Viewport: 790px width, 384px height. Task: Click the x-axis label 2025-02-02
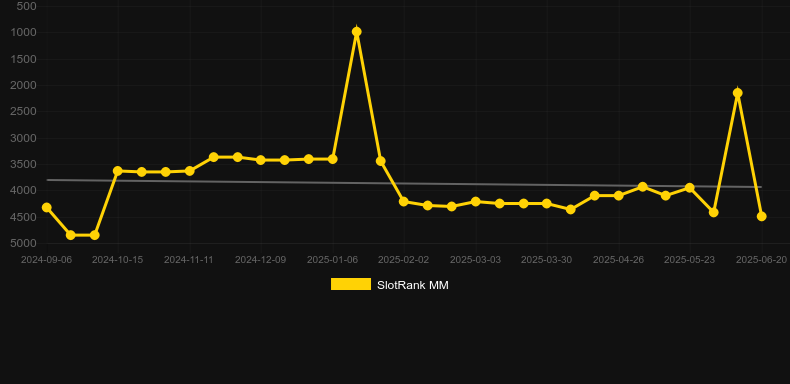404,260
